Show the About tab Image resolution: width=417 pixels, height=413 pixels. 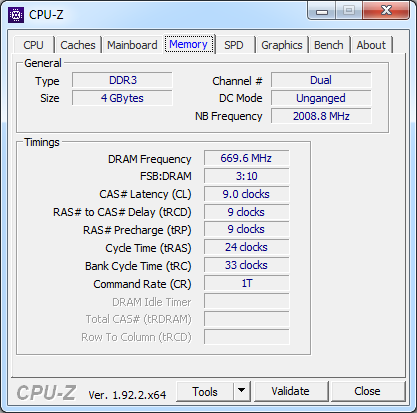click(371, 45)
